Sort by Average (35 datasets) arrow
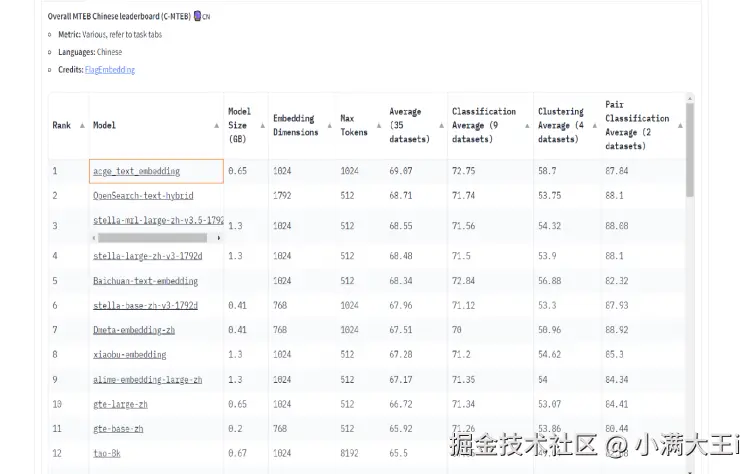 [x=442, y=125]
